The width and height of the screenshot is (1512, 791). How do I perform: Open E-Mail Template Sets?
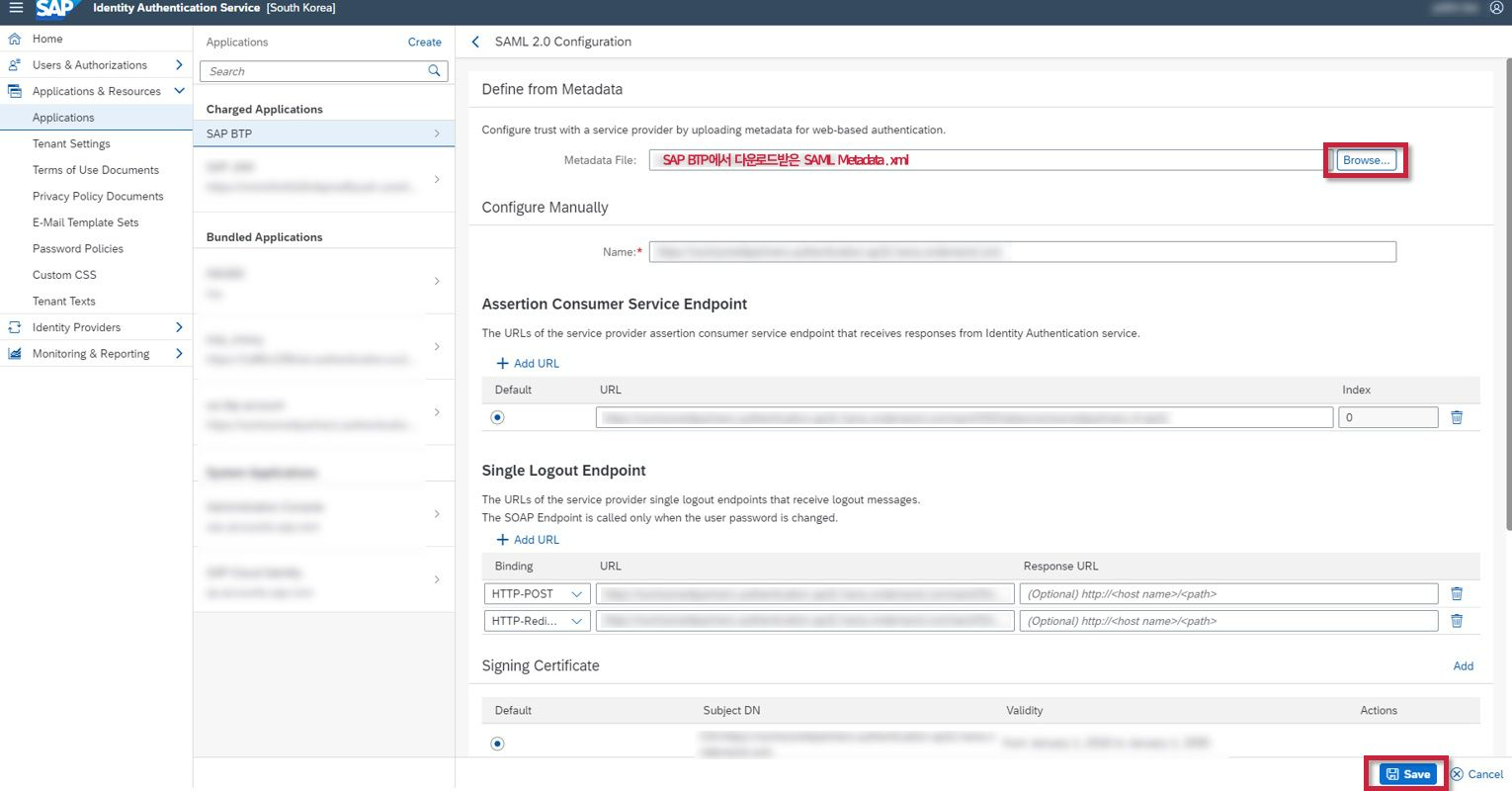coord(85,222)
